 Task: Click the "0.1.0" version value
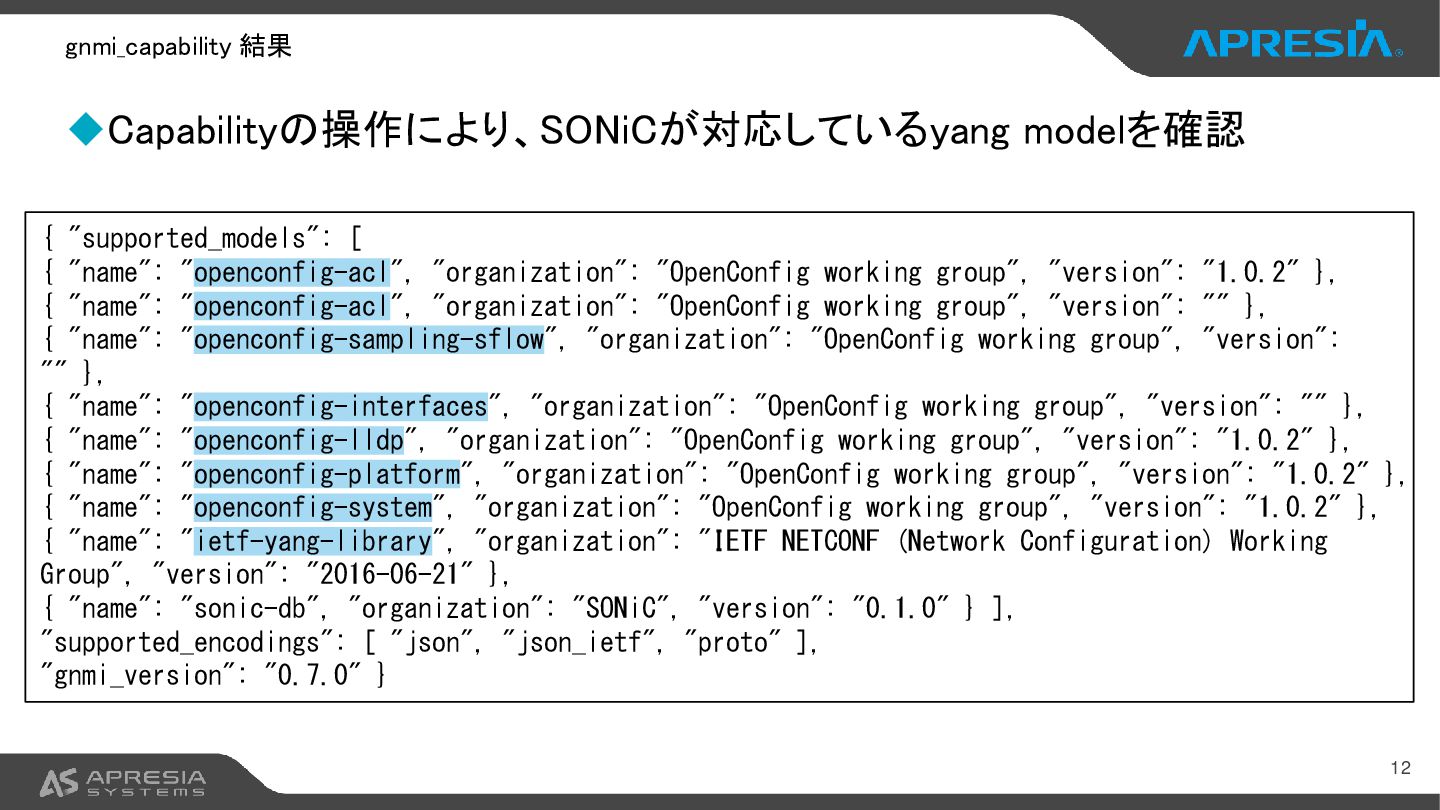coord(901,608)
